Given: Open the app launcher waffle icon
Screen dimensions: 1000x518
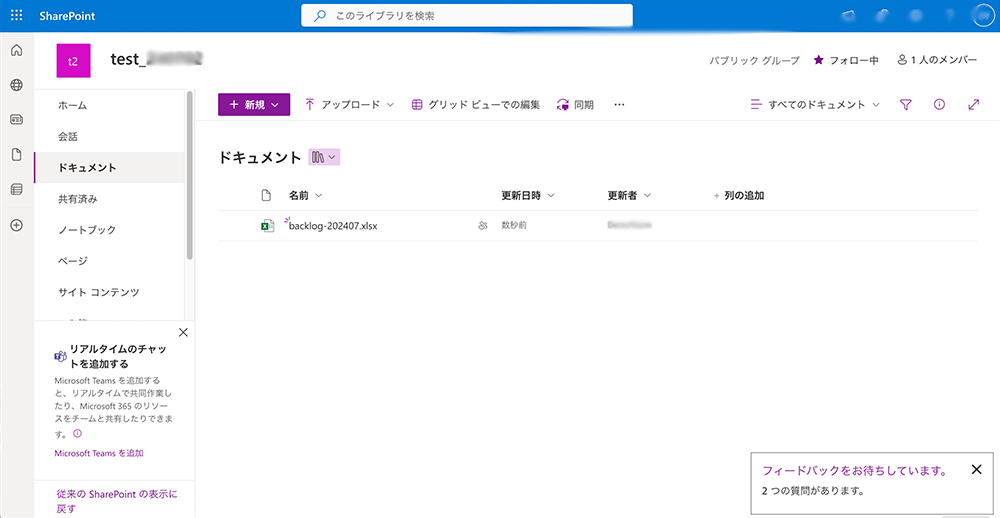Looking at the screenshot, I should coord(16,16).
